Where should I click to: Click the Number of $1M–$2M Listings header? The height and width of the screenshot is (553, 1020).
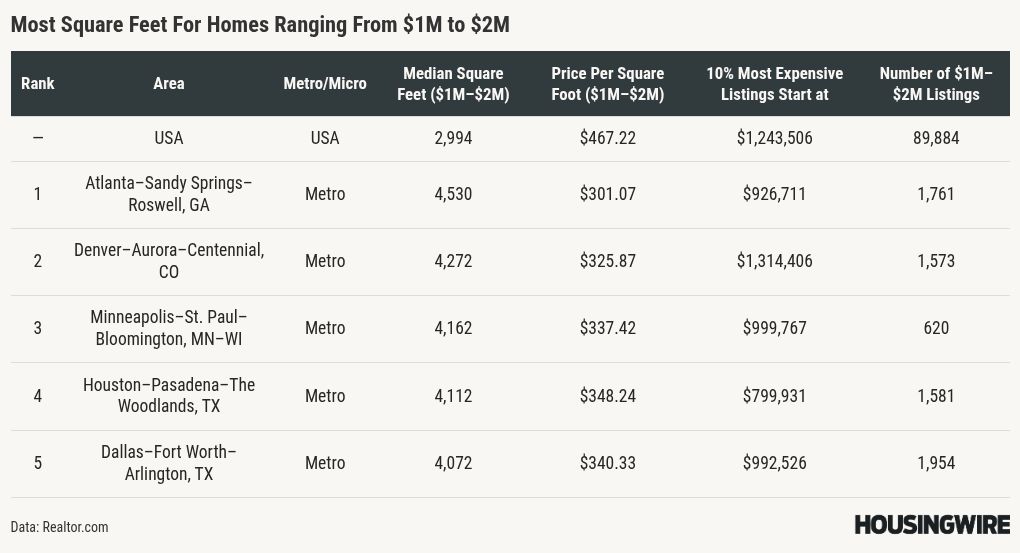pos(936,84)
